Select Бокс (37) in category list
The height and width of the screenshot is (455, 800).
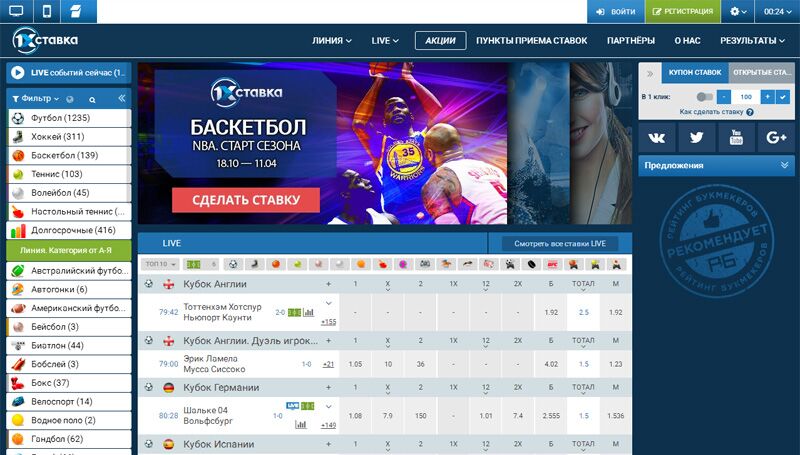point(69,383)
